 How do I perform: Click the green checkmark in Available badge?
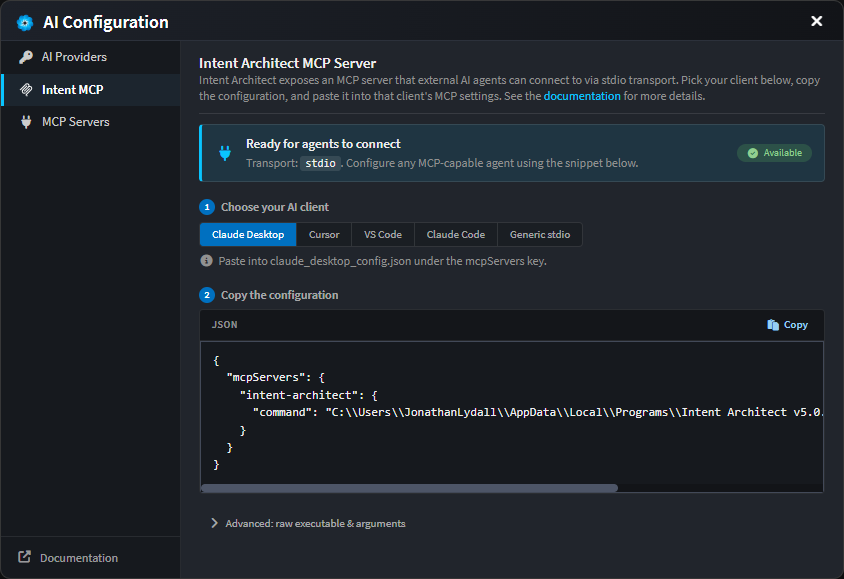pyautogui.click(x=752, y=153)
